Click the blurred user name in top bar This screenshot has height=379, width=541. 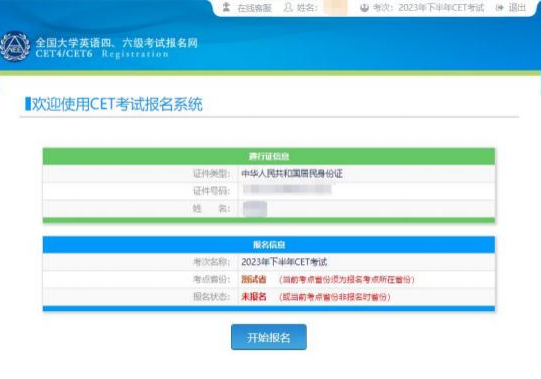(335, 8)
